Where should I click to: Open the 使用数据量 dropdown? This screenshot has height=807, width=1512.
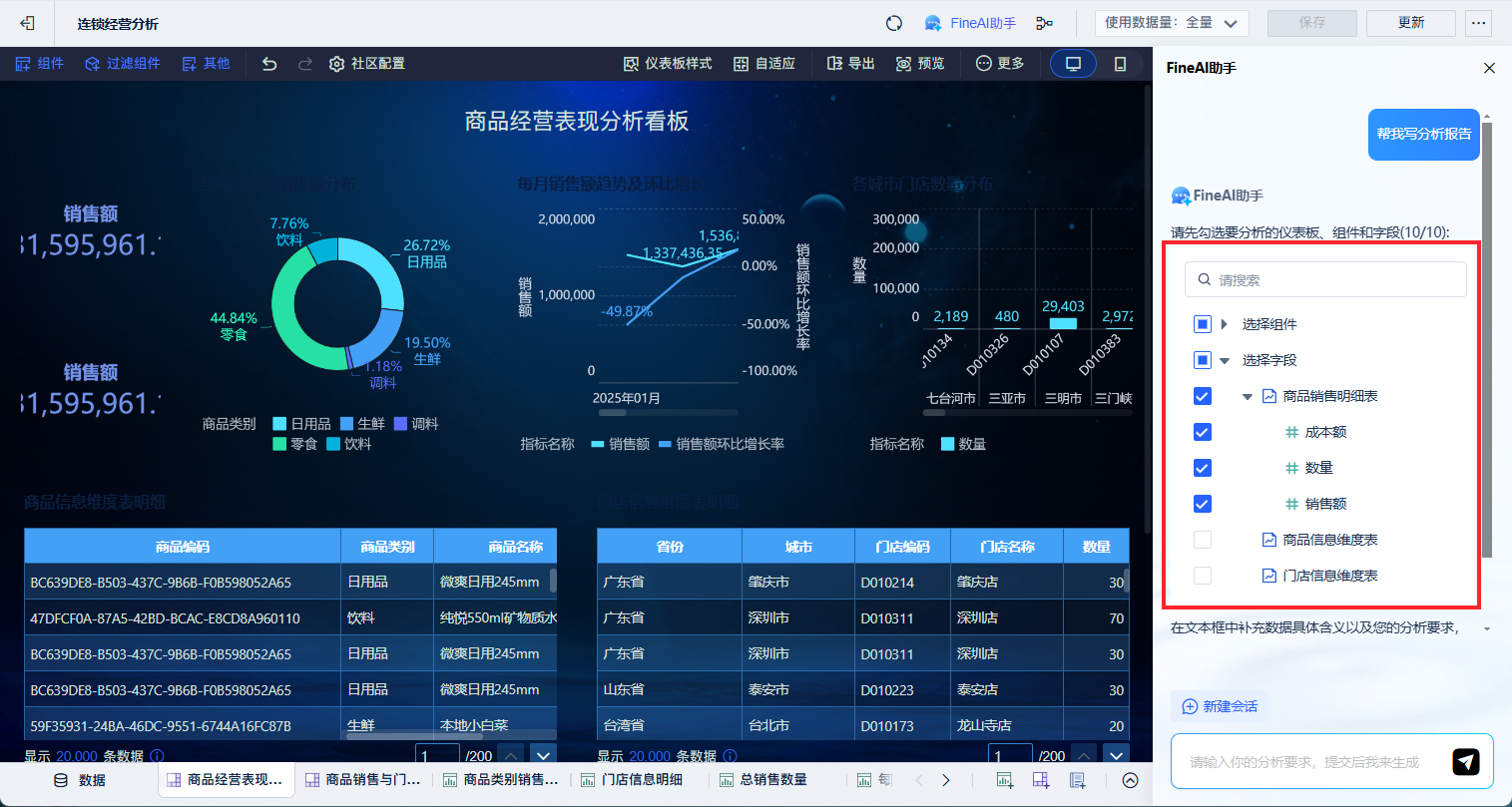[x=1172, y=23]
